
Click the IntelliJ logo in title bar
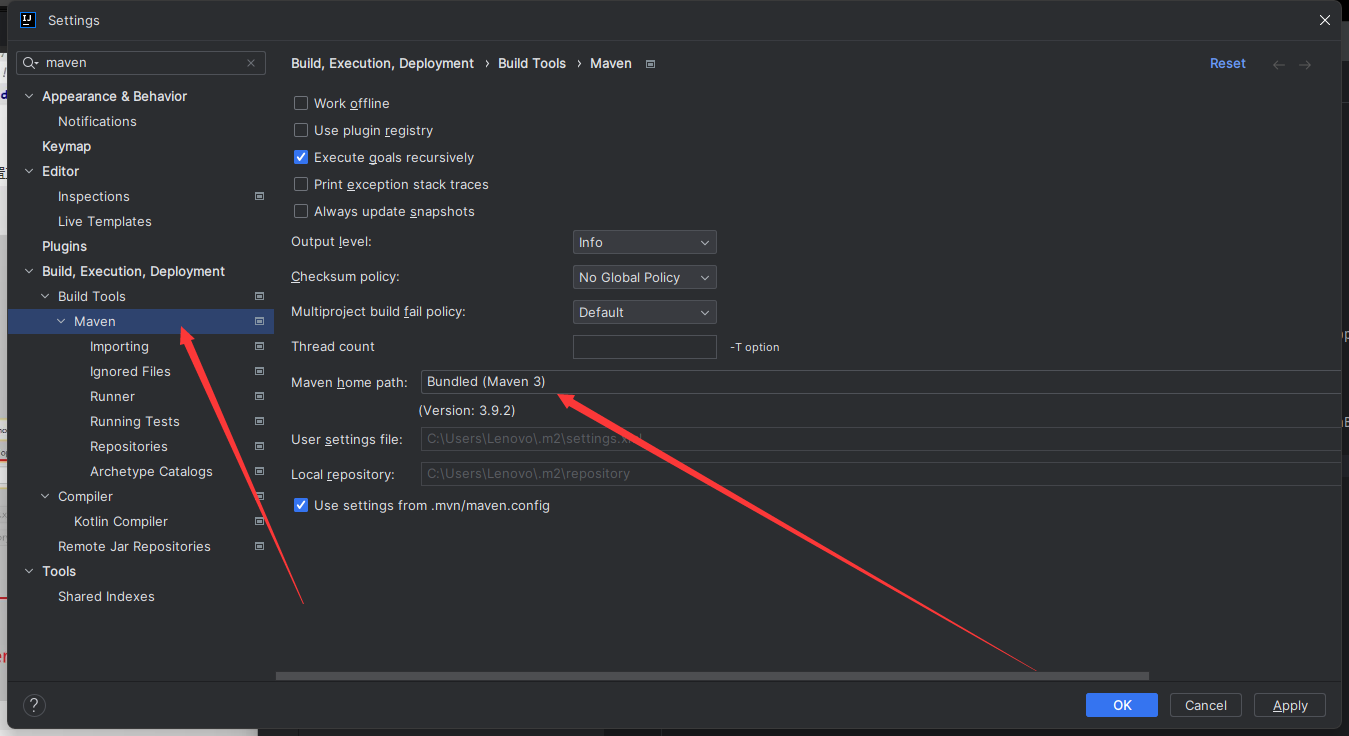28,20
